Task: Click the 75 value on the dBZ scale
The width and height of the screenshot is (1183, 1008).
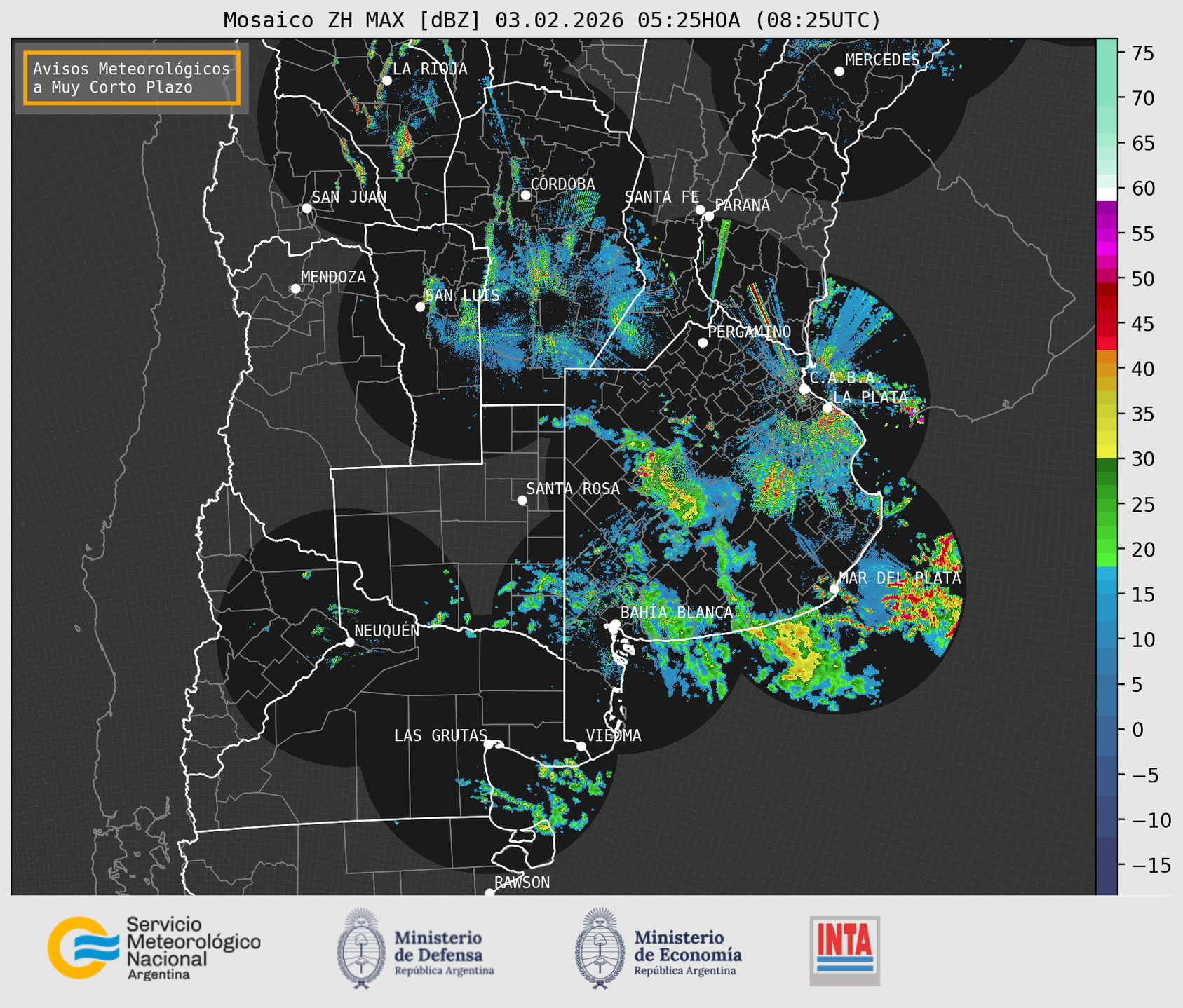Action: pos(1142,53)
